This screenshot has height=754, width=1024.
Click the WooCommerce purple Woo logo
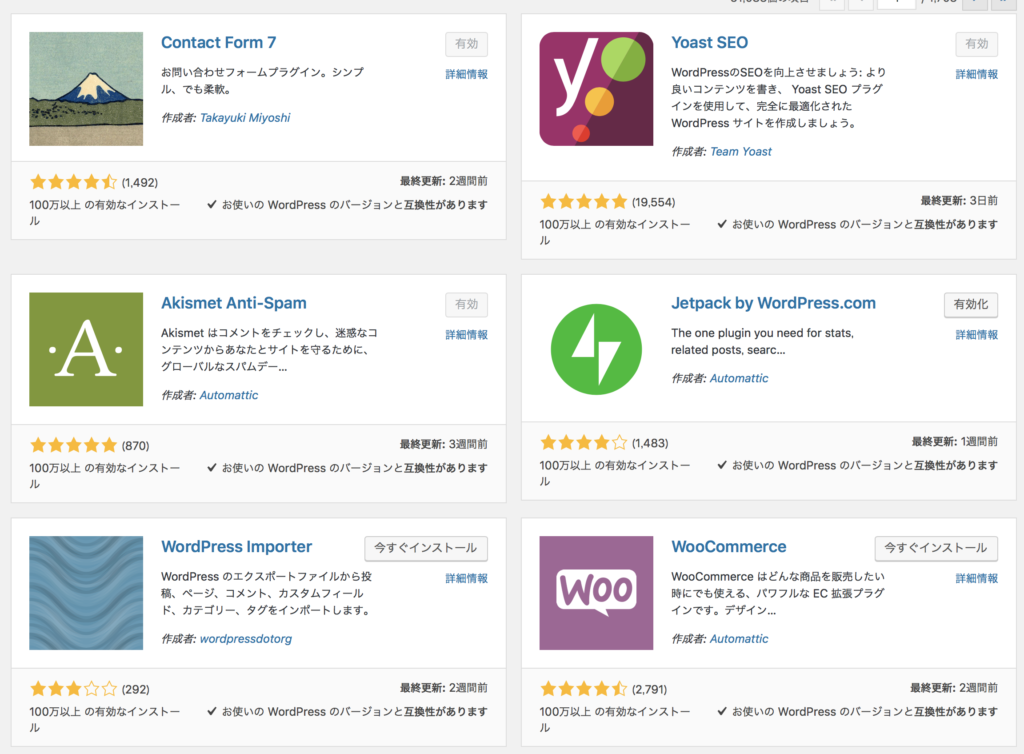[596, 593]
